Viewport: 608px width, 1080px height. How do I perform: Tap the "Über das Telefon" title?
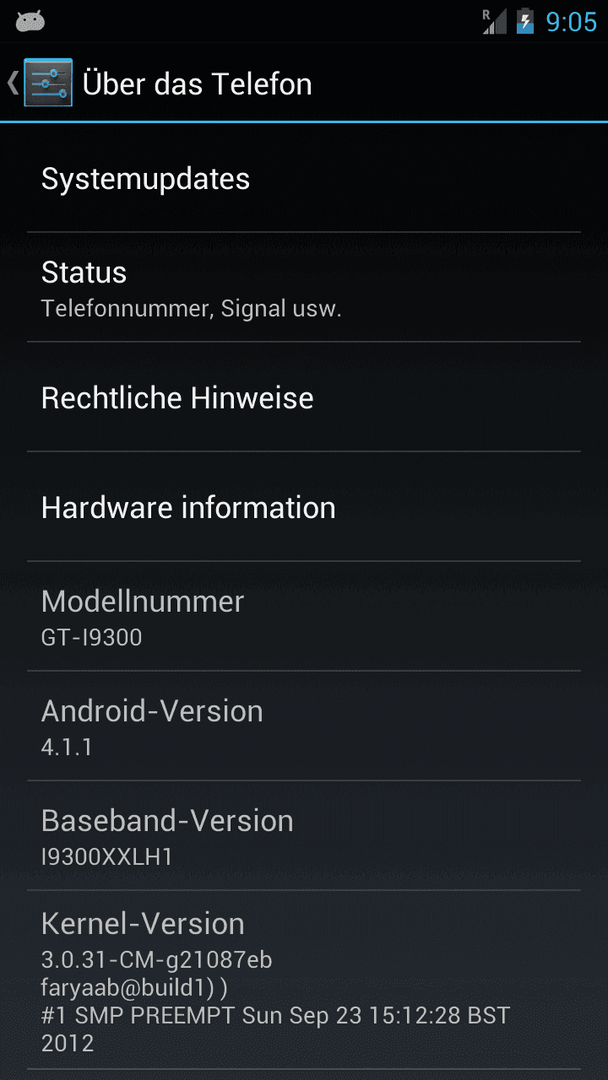tap(197, 84)
